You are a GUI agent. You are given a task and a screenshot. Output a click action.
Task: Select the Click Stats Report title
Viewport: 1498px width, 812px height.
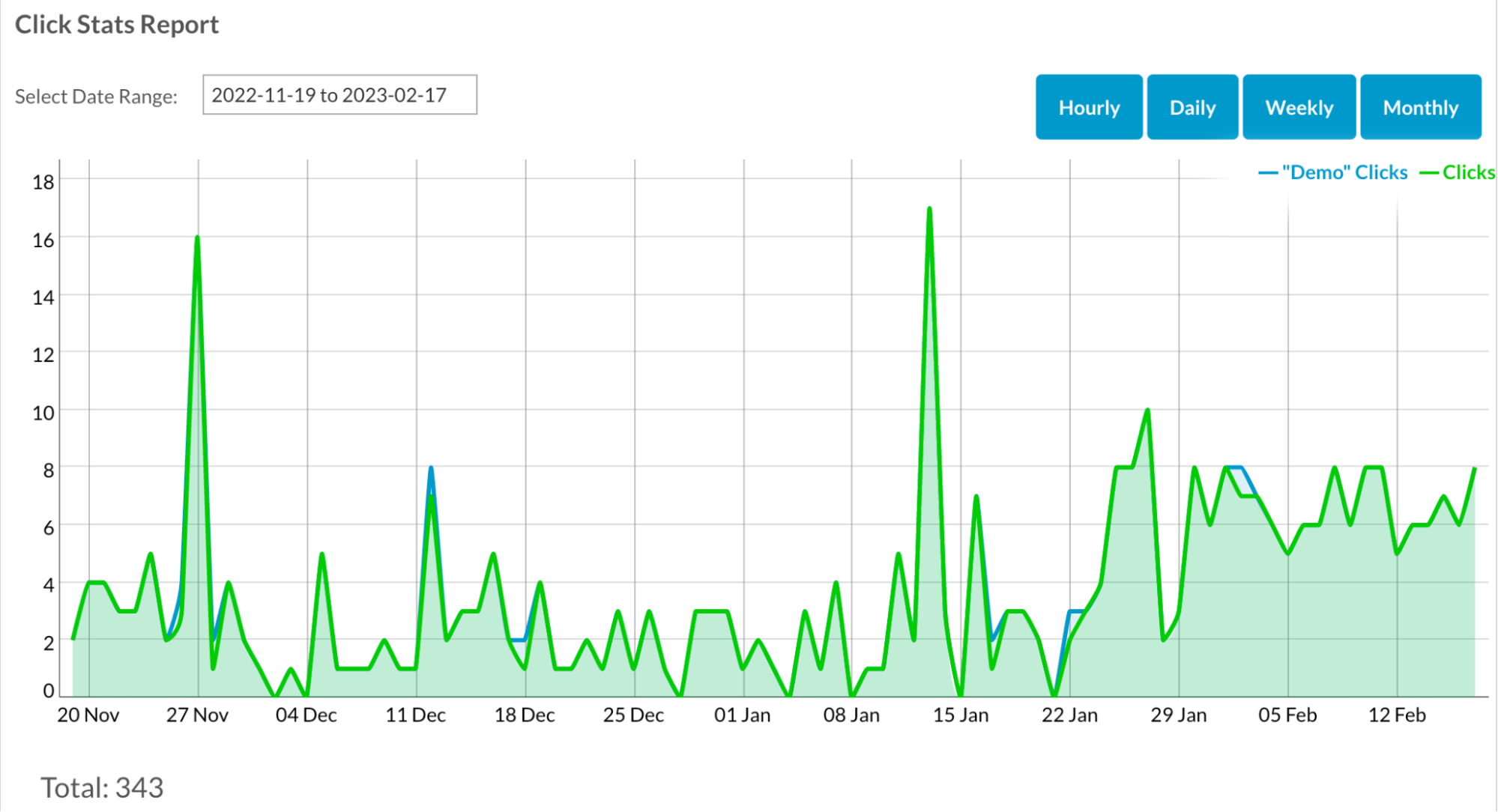(x=117, y=24)
